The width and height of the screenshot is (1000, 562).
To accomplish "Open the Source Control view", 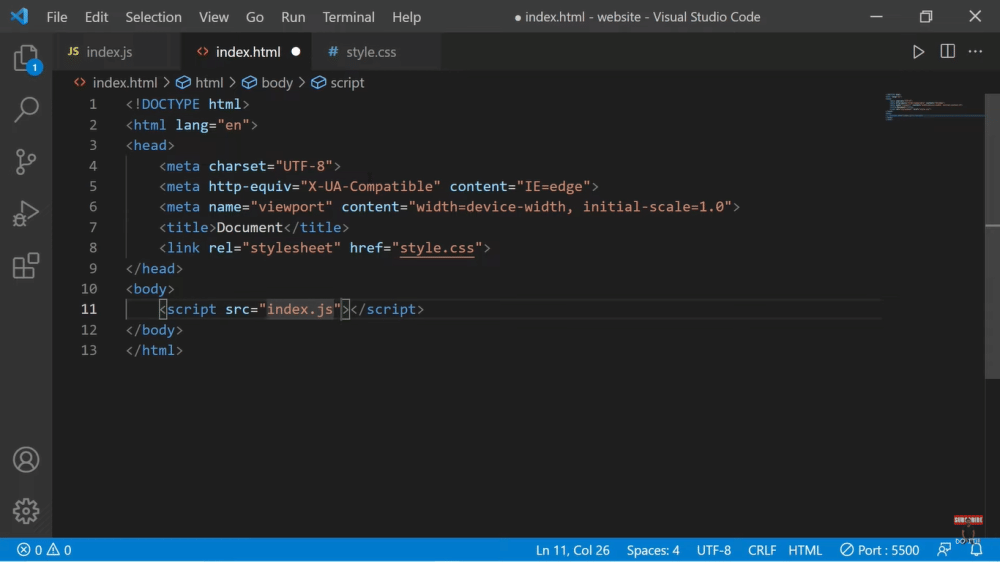I will click(26, 162).
